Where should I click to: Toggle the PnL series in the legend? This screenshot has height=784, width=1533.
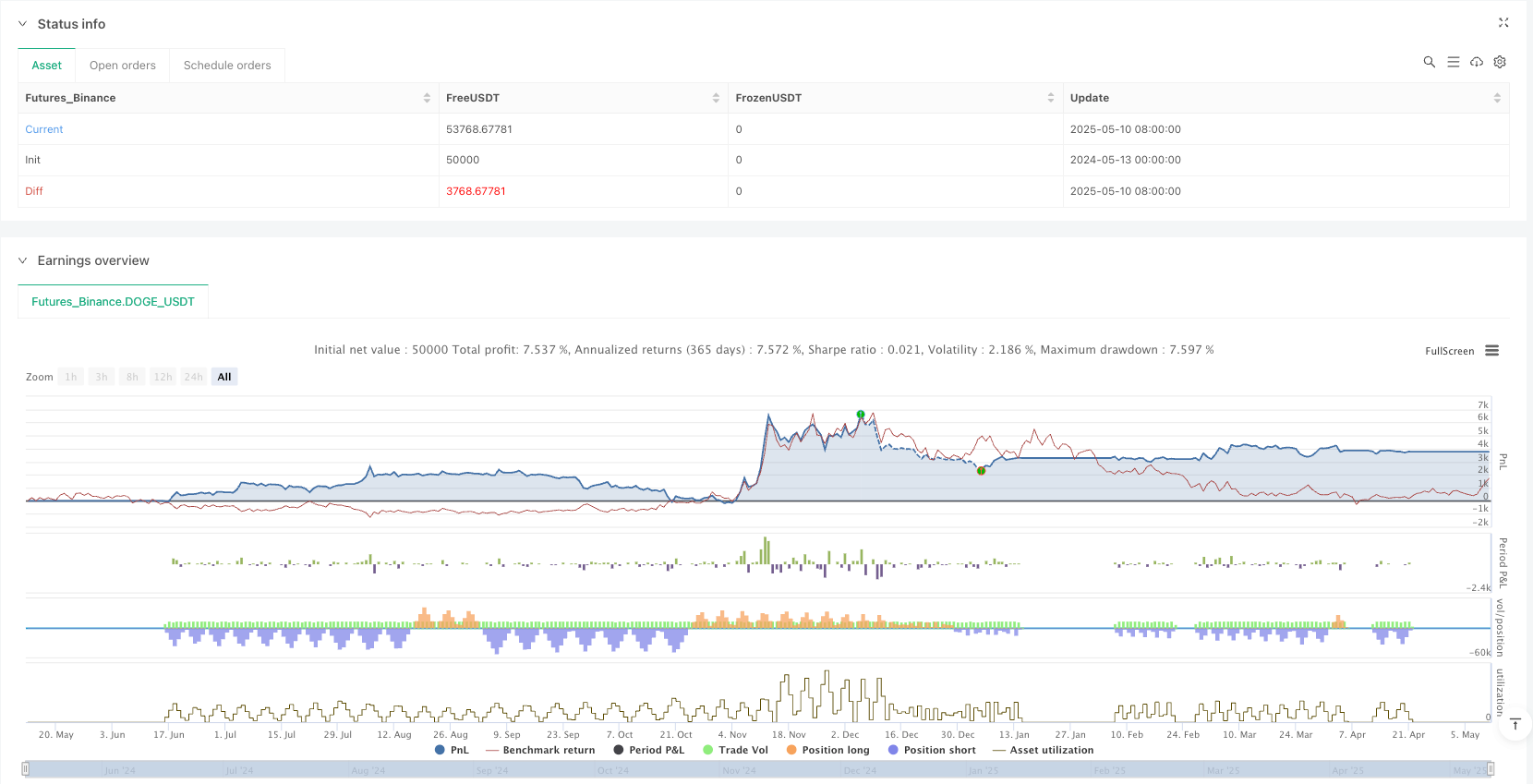(452, 750)
